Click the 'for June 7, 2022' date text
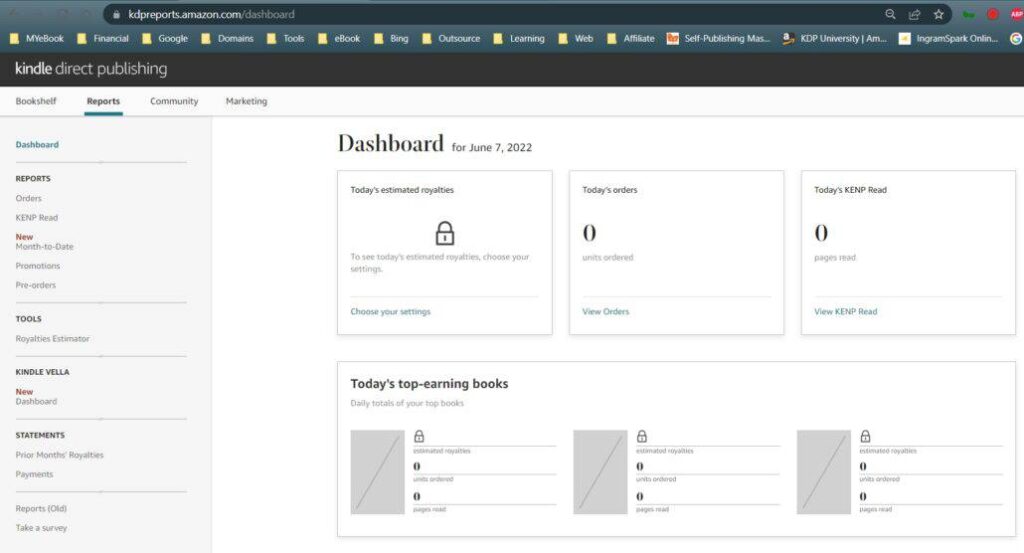The image size is (1024, 553). tap(492, 148)
